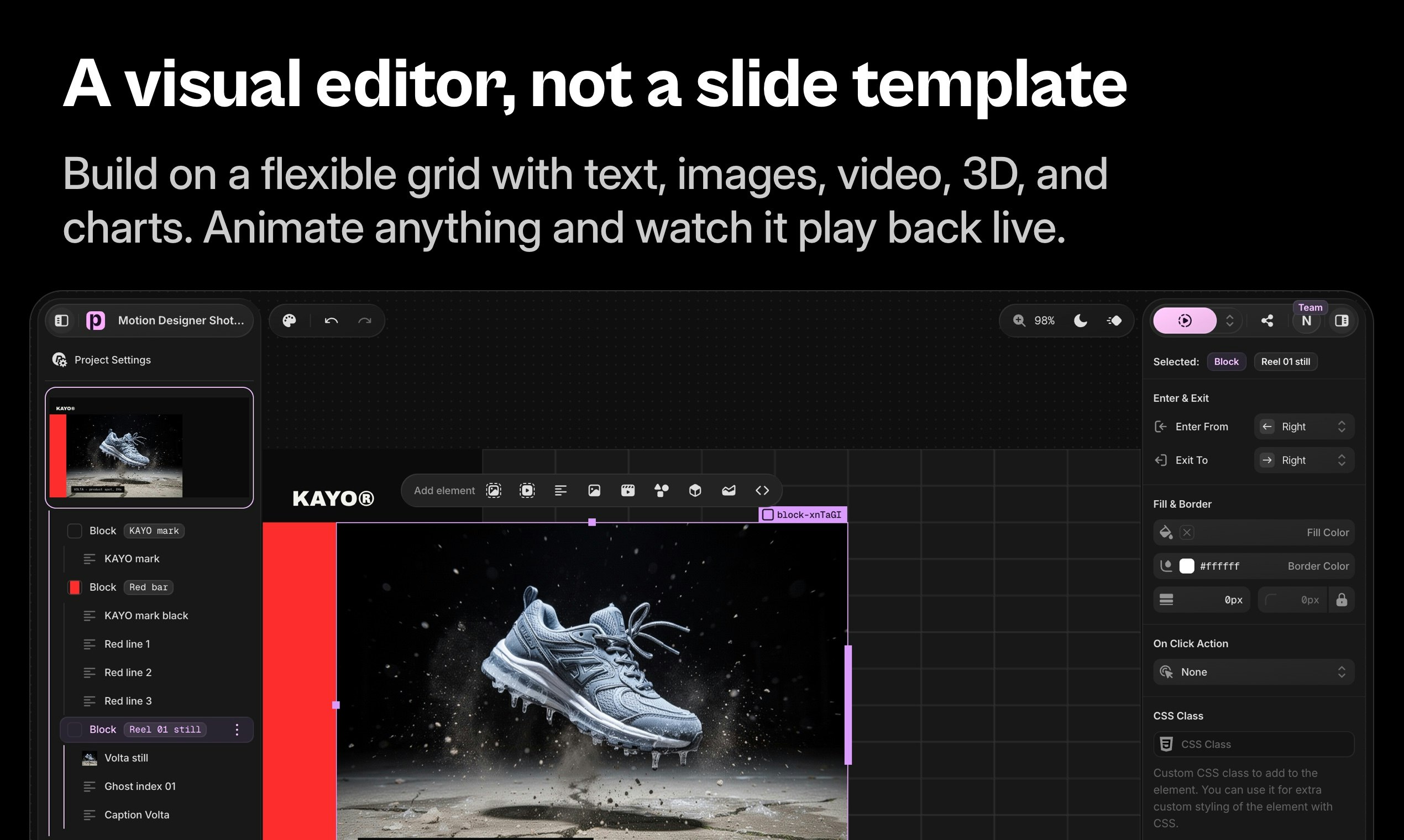
Task: Open Reel 01 still block options menu
Action: 237,729
